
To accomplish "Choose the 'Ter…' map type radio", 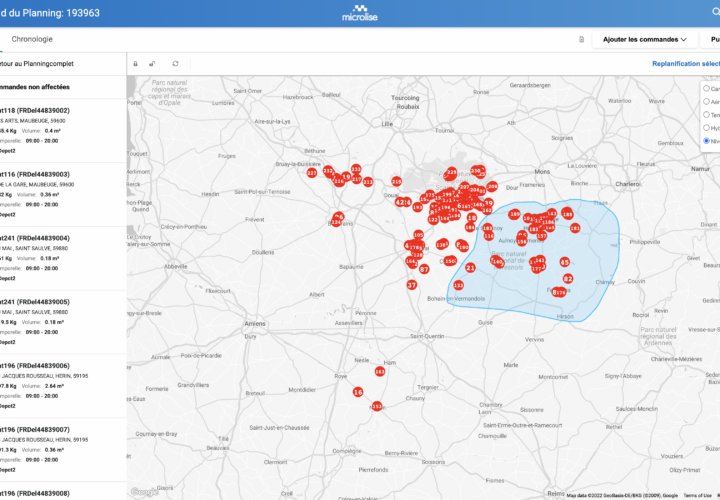I will point(706,115).
